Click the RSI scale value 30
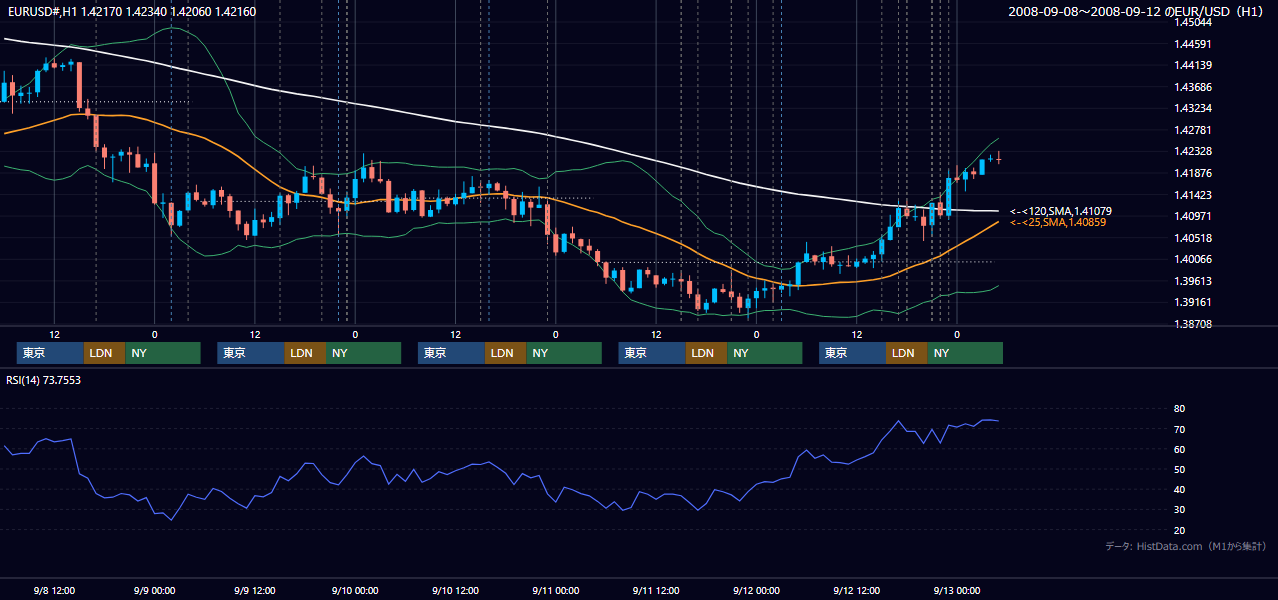Image resolution: width=1278 pixels, height=600 pixels. [1180, 510]
